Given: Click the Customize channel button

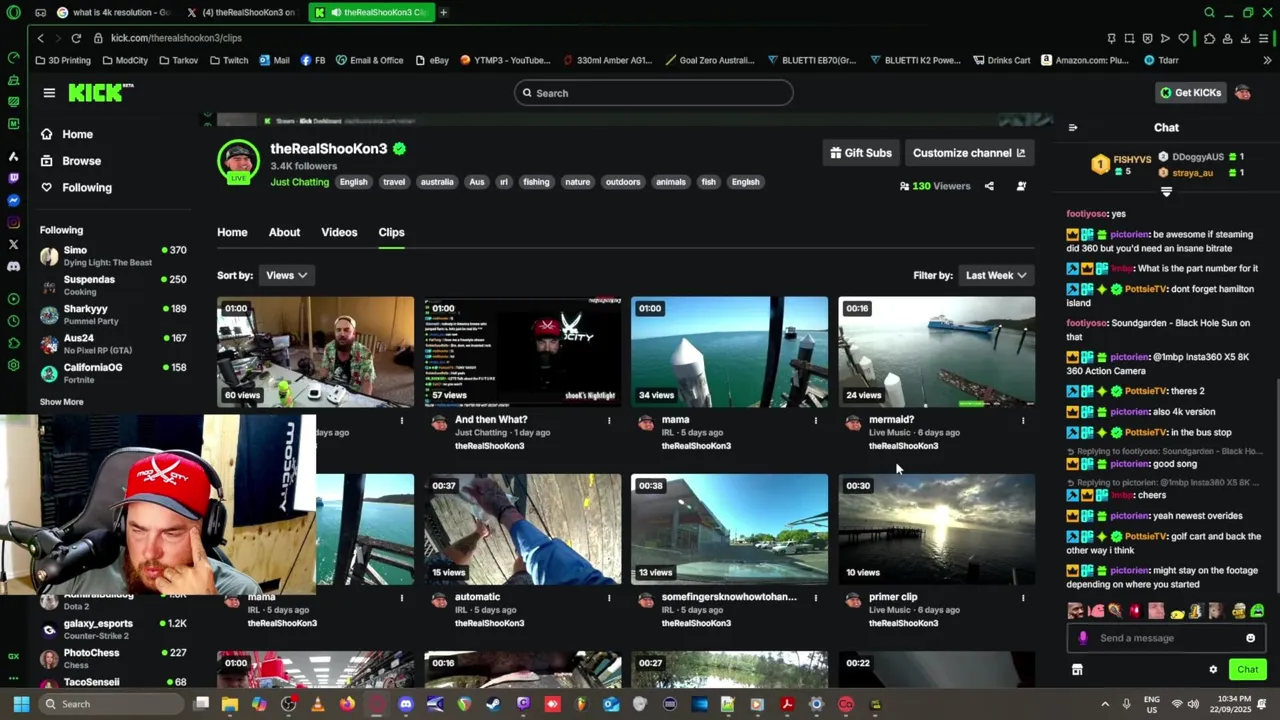Looking at the screenshot, I should coord(969,153).
